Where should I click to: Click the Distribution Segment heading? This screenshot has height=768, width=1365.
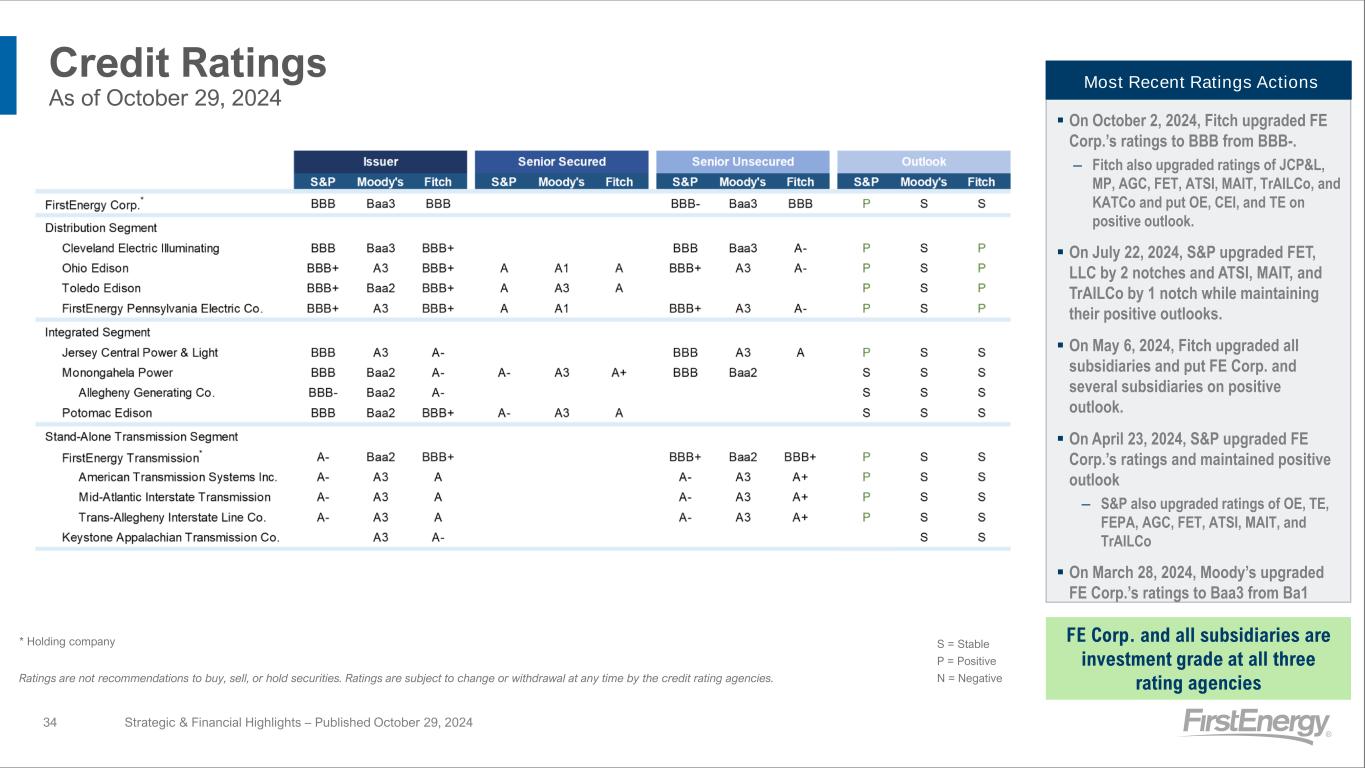click(x=101, y=228)
